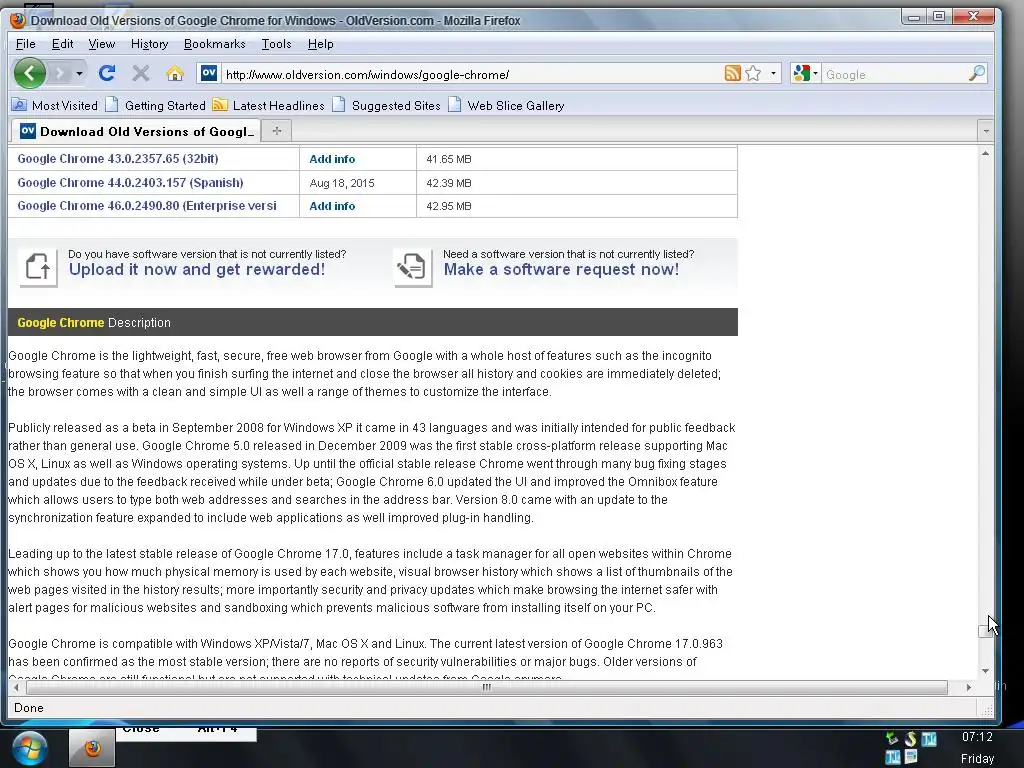Open the Getting Started bookmark
Viewport: 1024px width, 768px height.
coord(155,105)
